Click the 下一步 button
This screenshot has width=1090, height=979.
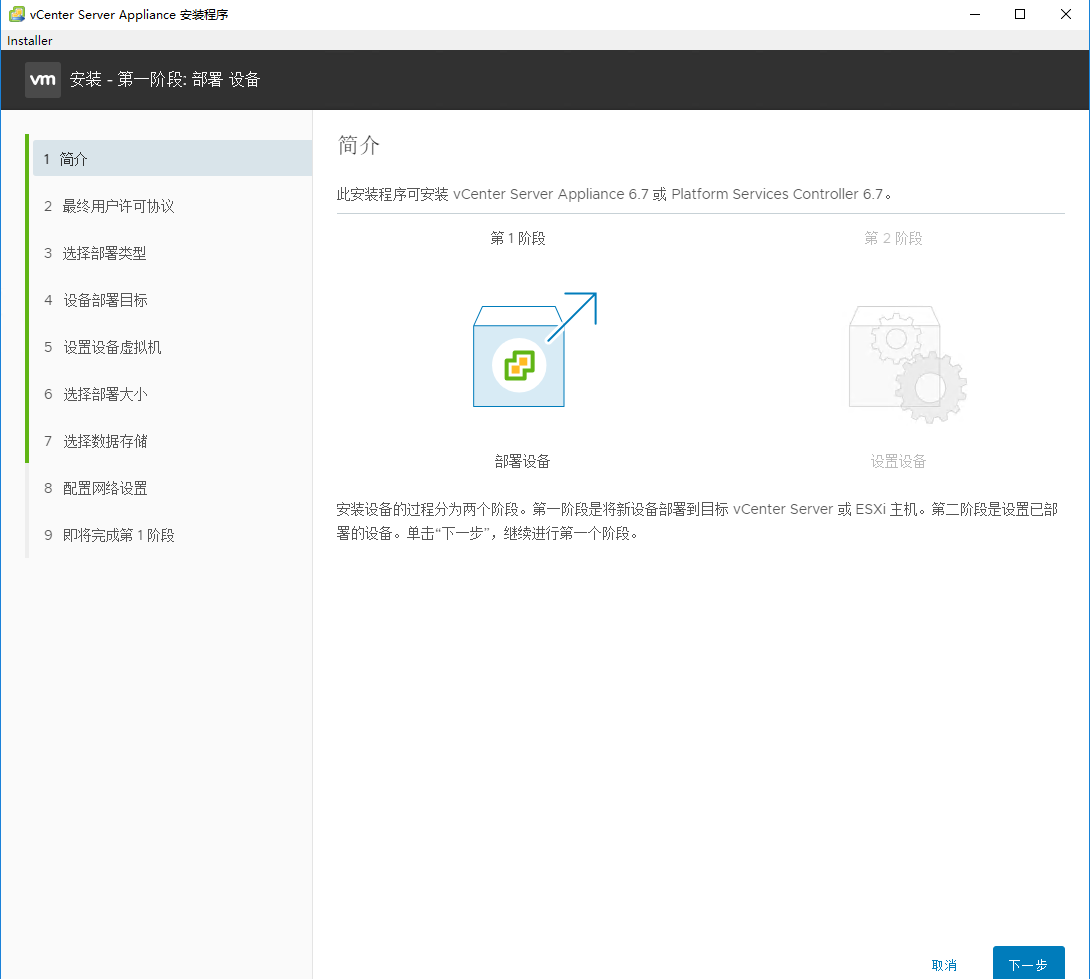pyautogui.click(x=1028, y=964)
